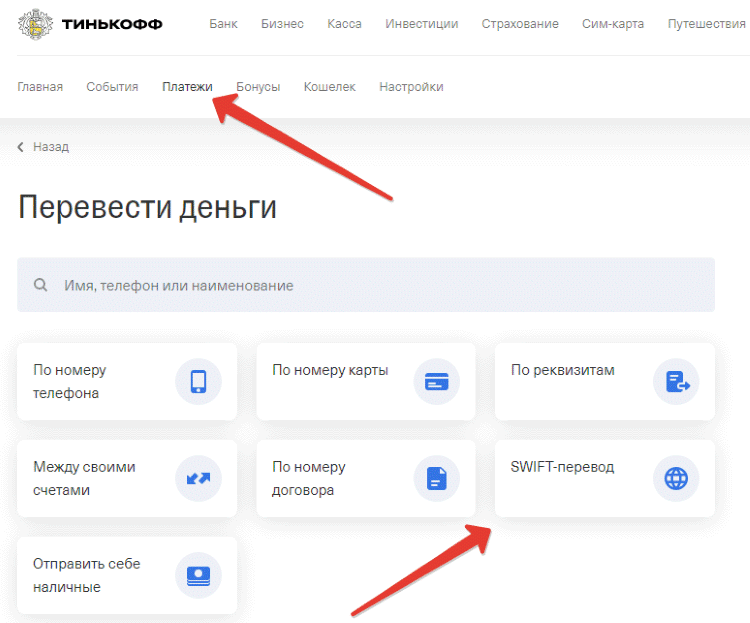Switch to the Главная tab
This screenshot has height=623, width=750.
click(40, 87)
